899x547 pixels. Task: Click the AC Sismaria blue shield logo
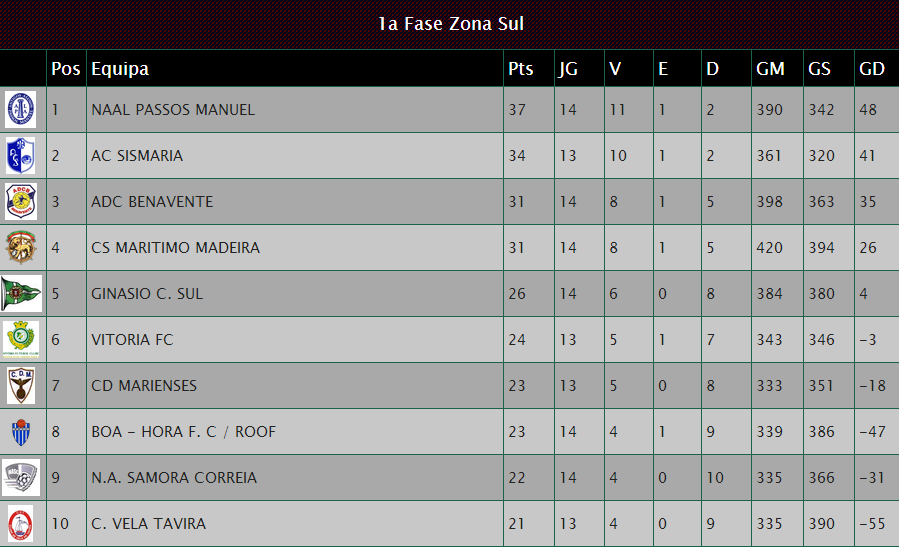(21, 155)
